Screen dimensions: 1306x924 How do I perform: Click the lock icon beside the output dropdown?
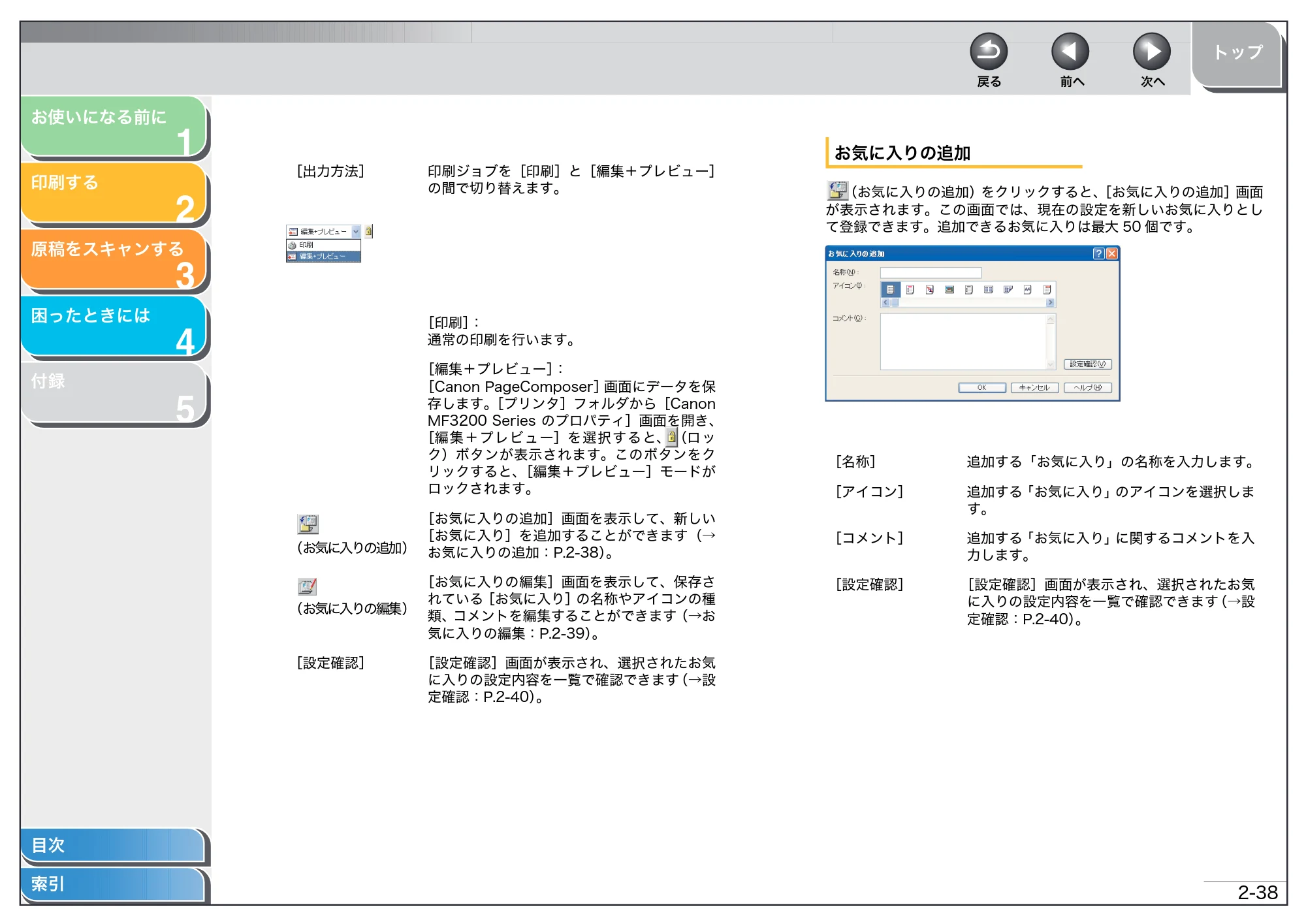pos(369,231)
